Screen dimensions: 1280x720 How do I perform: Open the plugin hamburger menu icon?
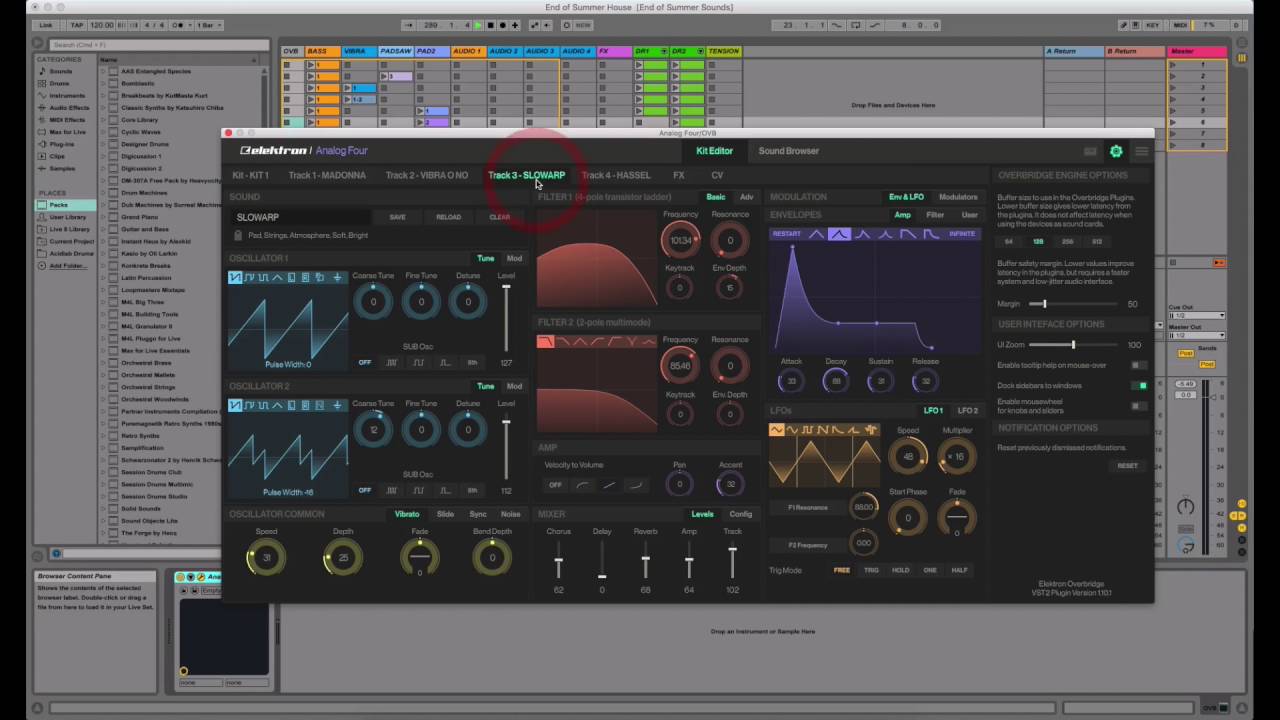point(1141,151)
